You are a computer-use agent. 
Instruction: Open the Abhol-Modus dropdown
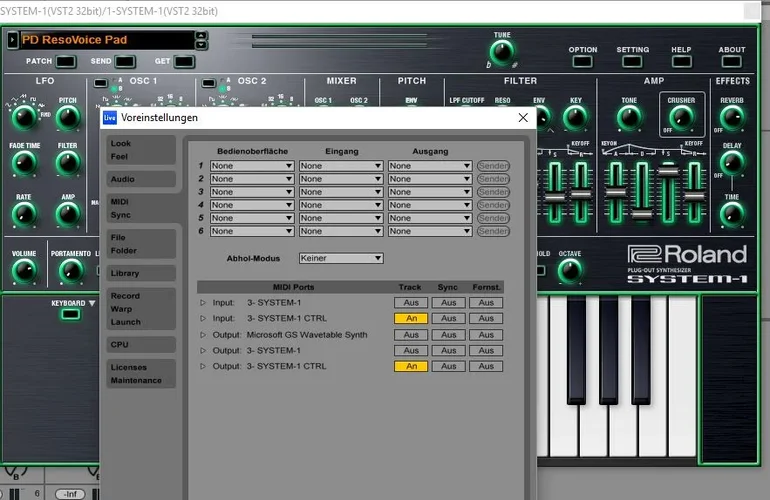click(341, 258)
